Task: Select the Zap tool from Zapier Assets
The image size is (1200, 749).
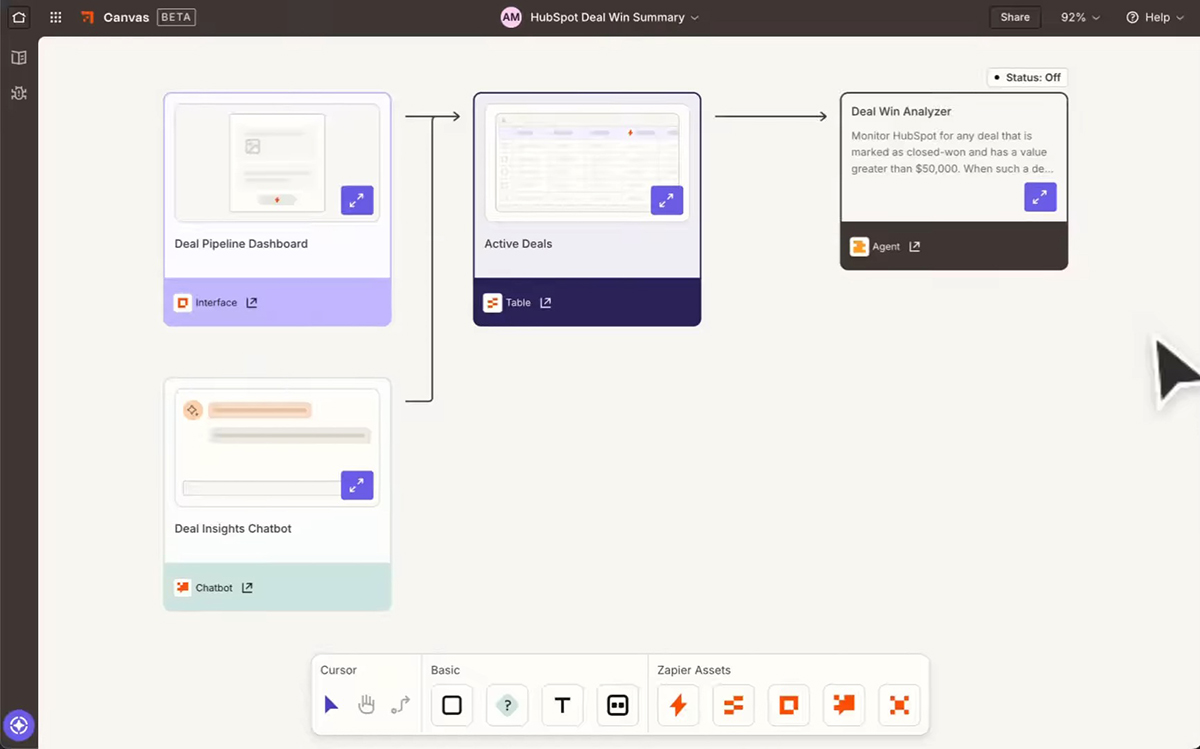Action: tap(678, 705)
